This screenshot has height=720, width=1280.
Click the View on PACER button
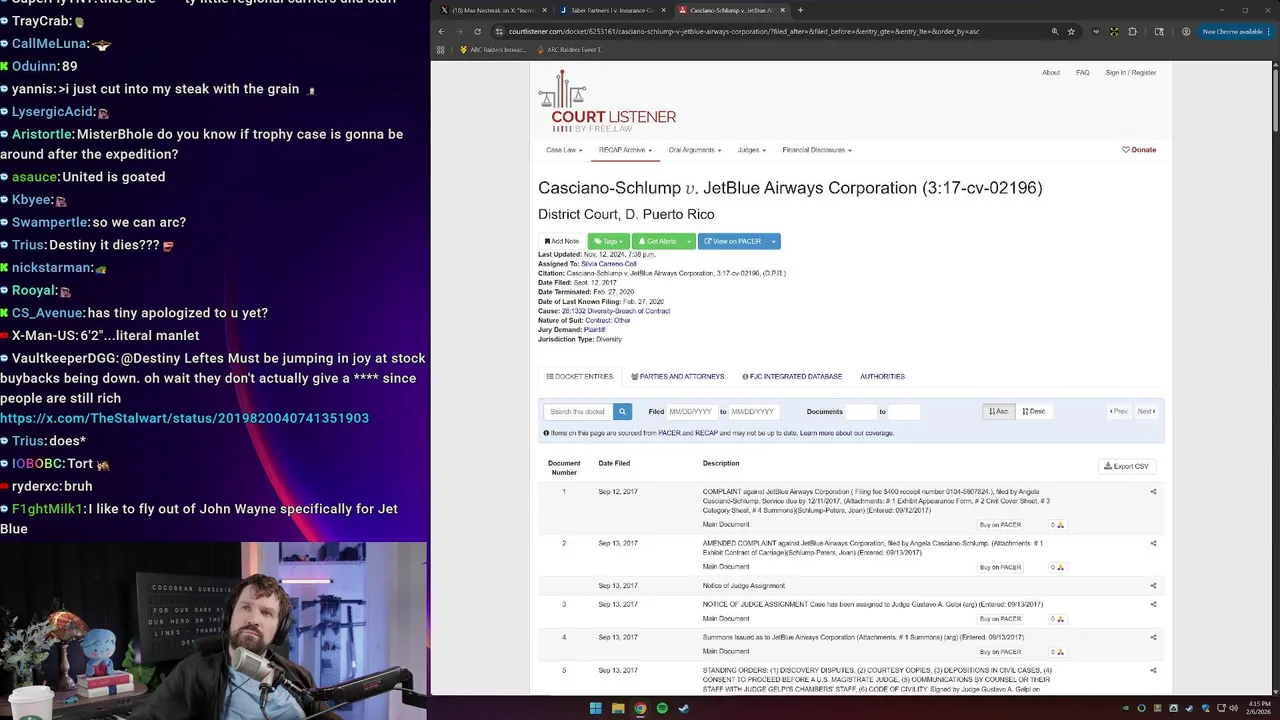click(732, 241)
